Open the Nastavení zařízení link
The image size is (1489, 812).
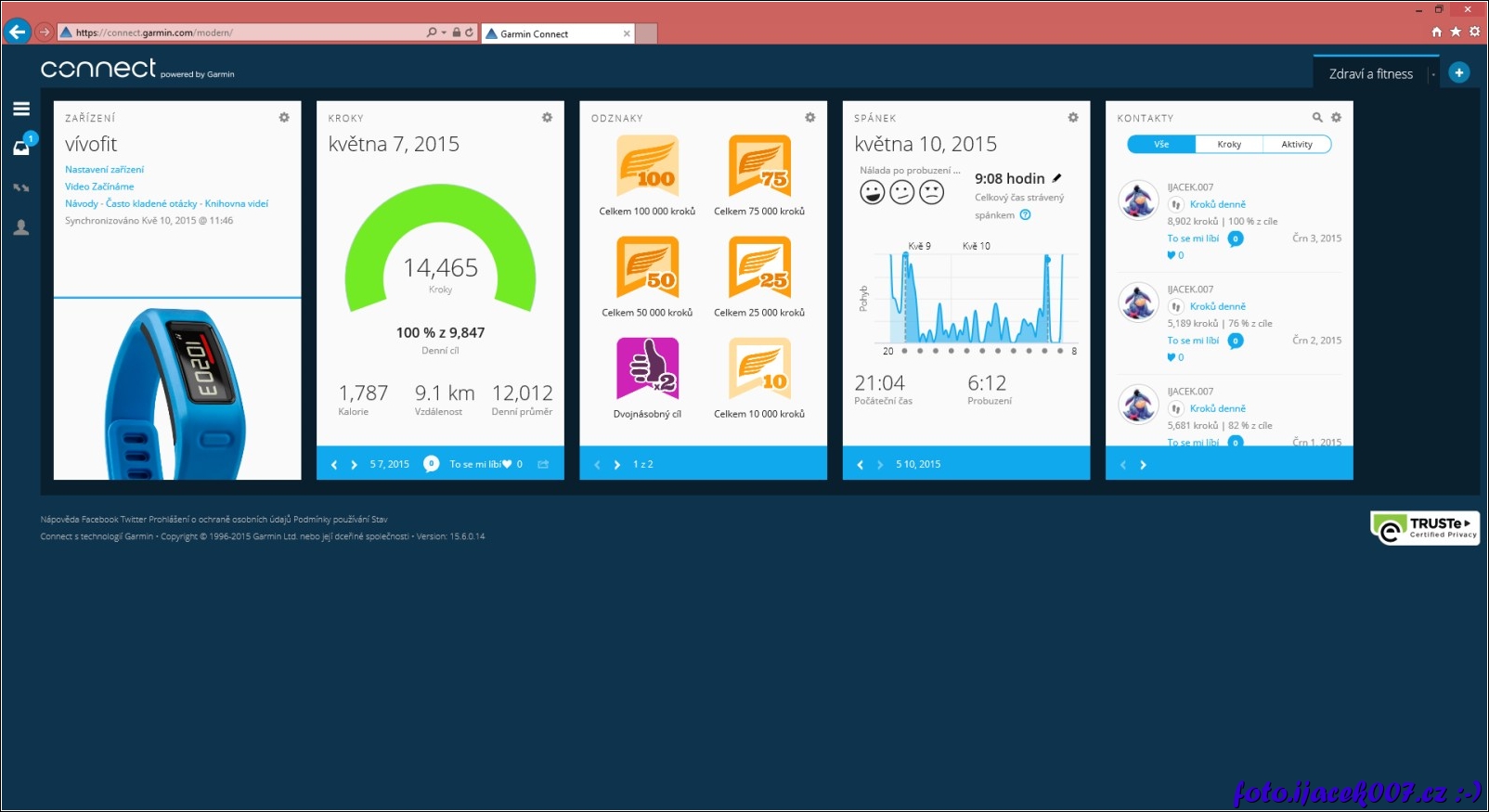104,170
